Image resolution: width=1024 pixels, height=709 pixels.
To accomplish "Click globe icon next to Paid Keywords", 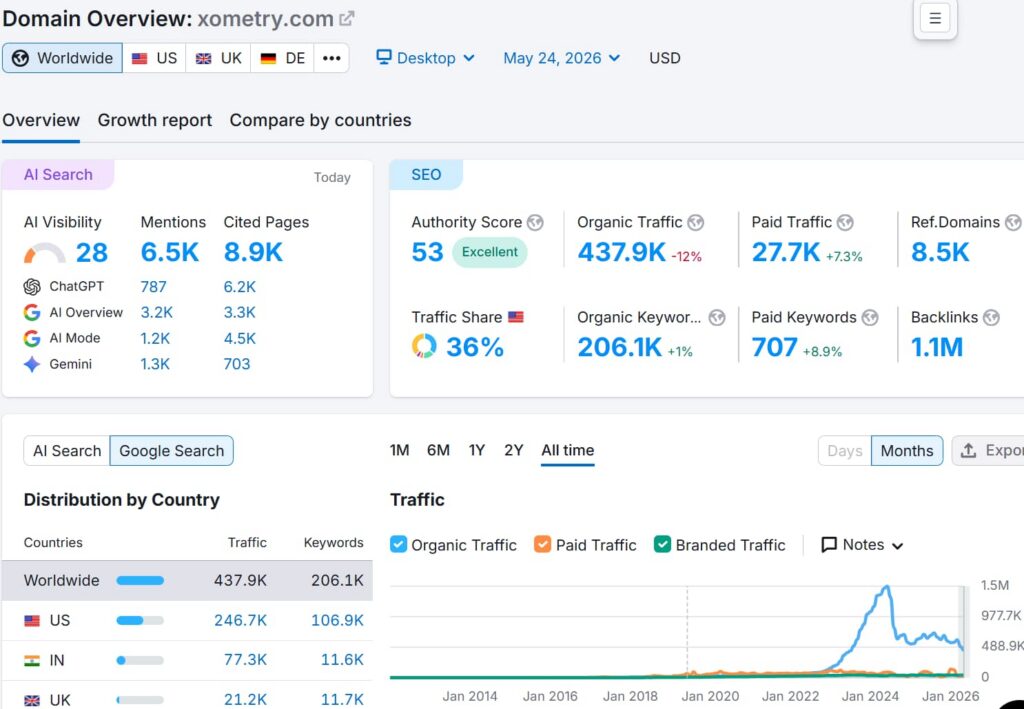I will 870,318.
